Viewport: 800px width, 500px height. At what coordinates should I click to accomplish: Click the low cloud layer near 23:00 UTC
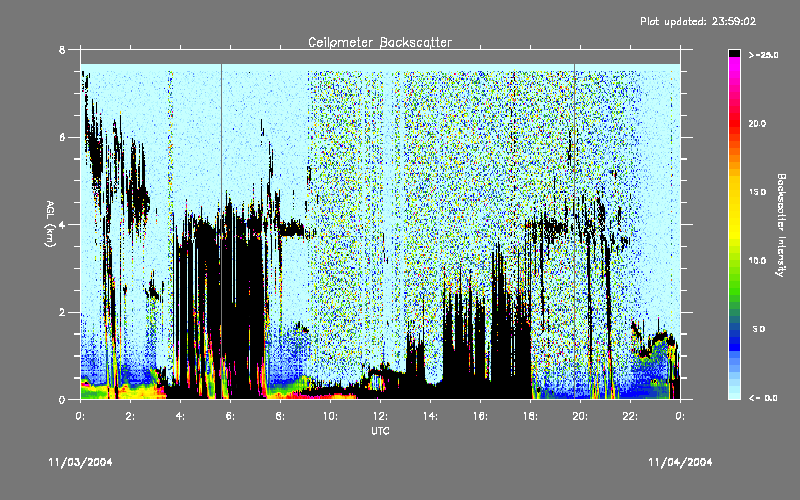pyautogui.click(x=657, y=341)
